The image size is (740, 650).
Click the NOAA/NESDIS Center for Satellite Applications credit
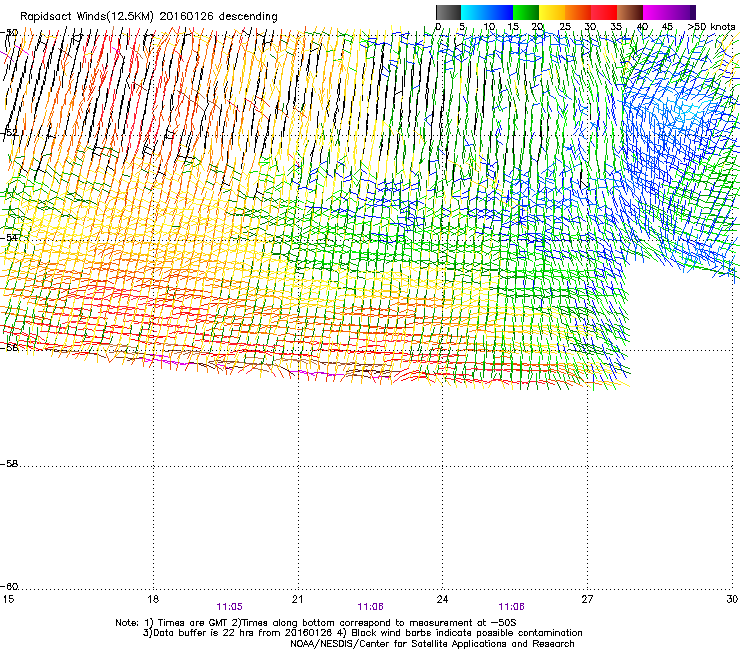[x=432, y=644]
